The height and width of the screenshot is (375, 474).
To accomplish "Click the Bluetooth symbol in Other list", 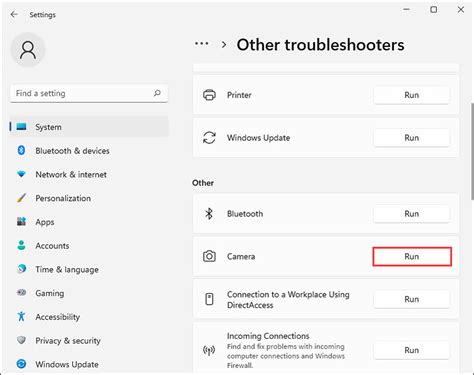I will click(x=209, y=214).
